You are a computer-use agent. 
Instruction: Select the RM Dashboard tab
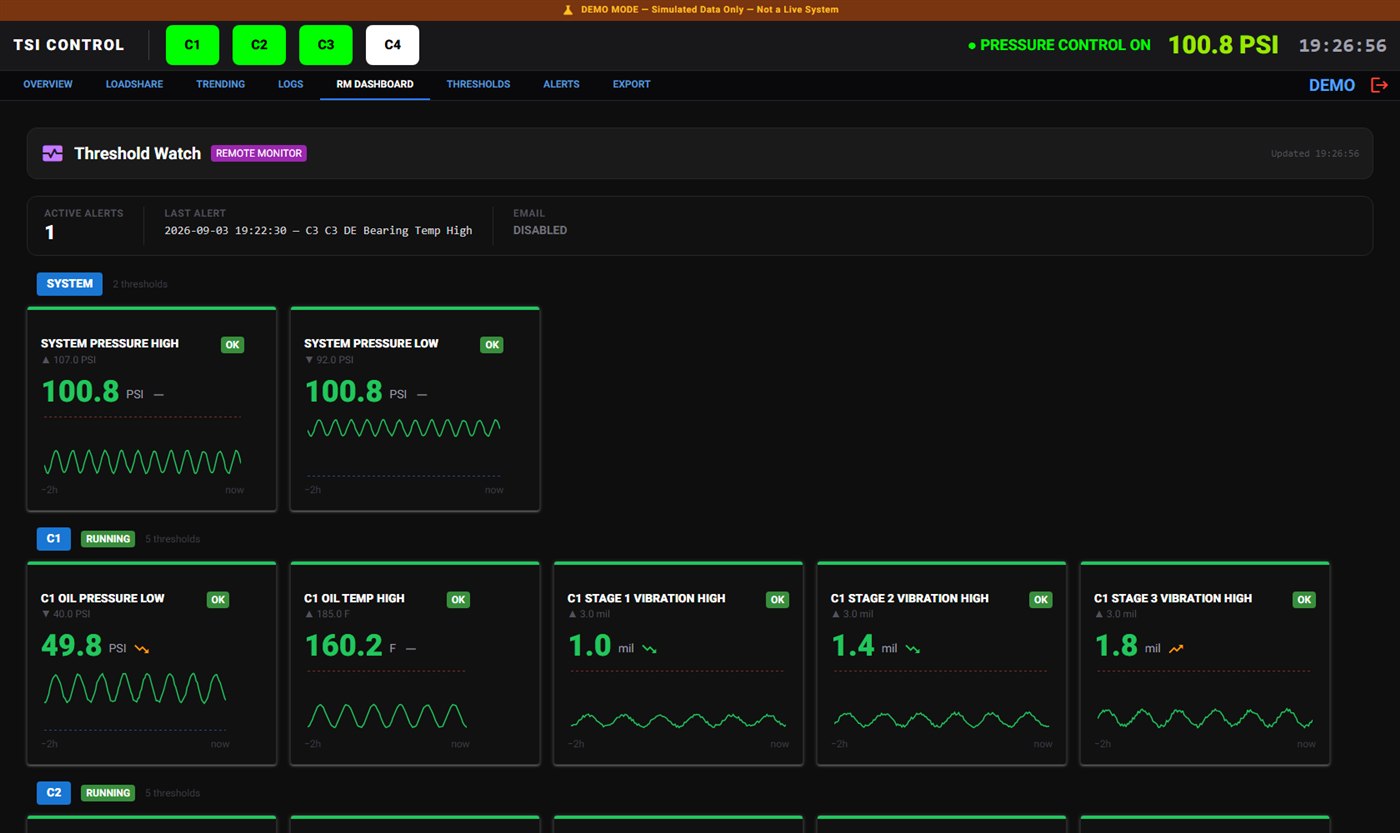click(x=375, y=84)
